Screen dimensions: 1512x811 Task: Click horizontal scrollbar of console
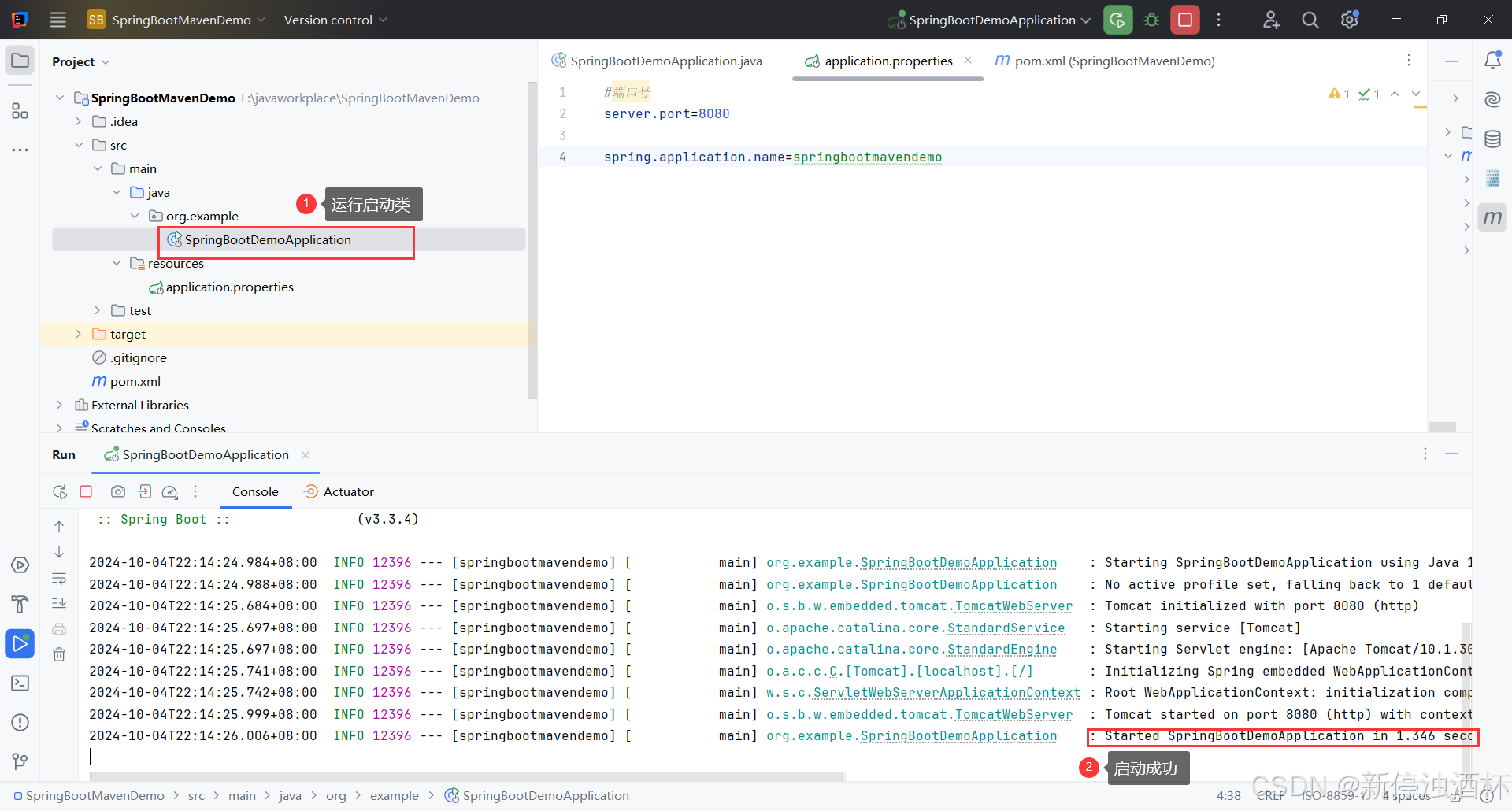coord(467,776)
